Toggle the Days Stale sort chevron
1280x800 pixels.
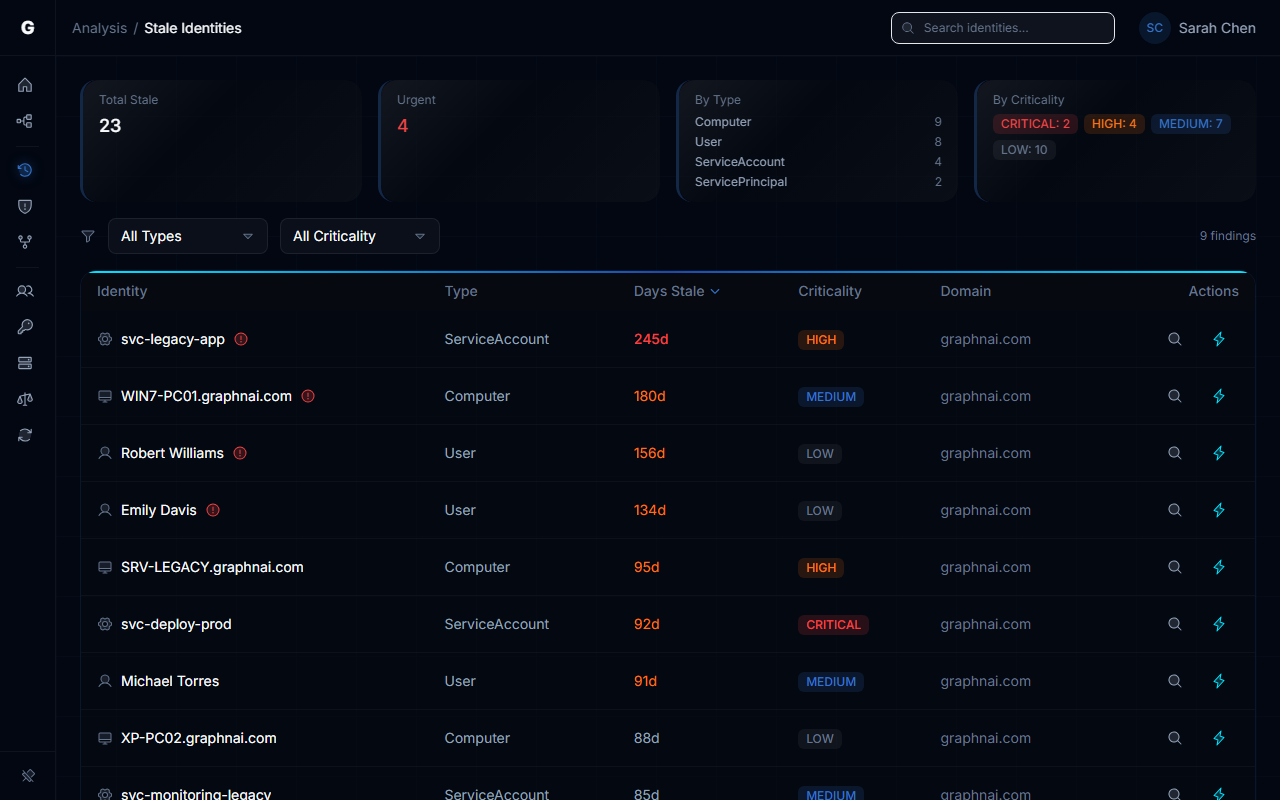point(715,291)
